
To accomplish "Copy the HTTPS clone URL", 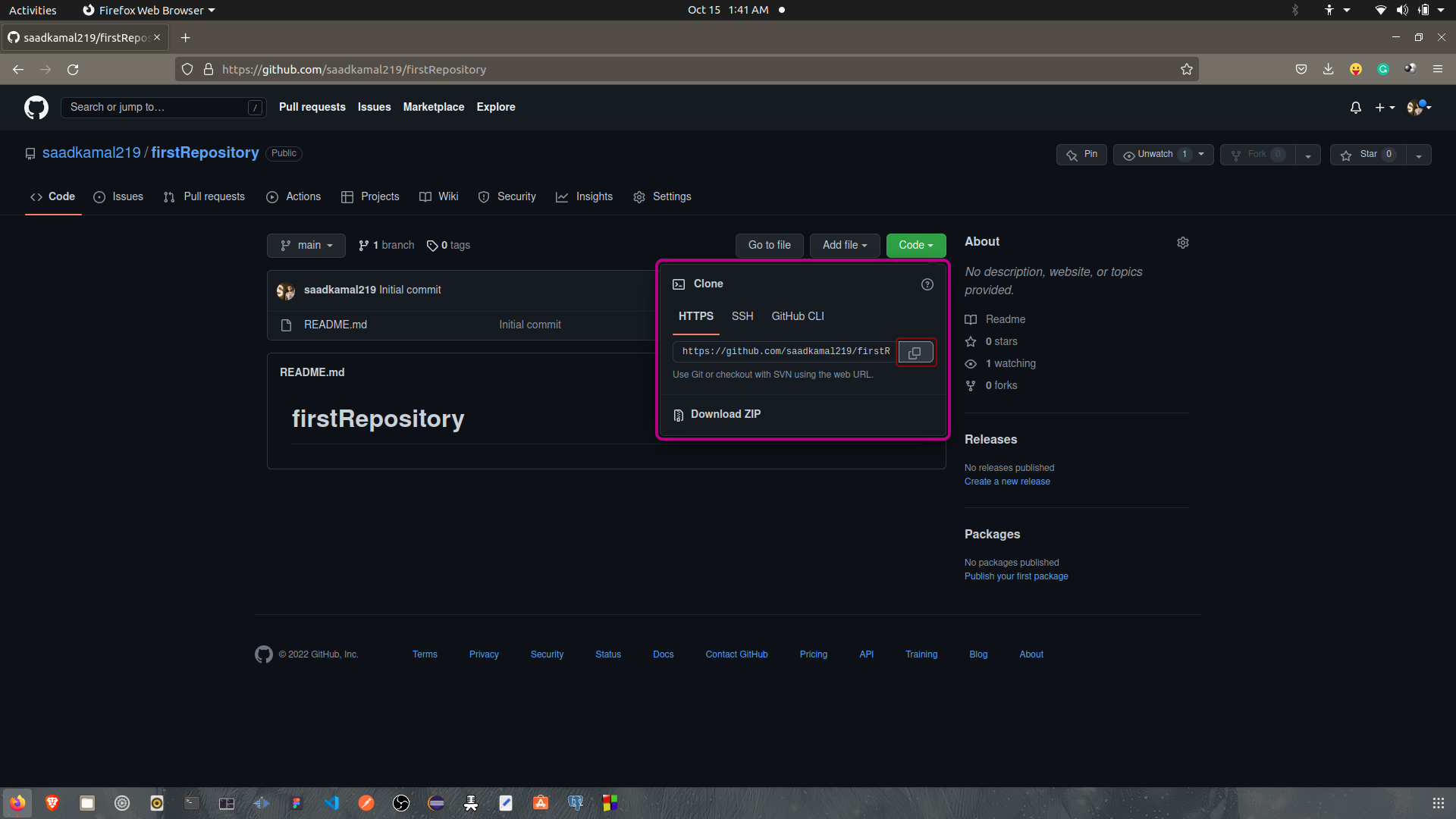I will click(915, 353).
